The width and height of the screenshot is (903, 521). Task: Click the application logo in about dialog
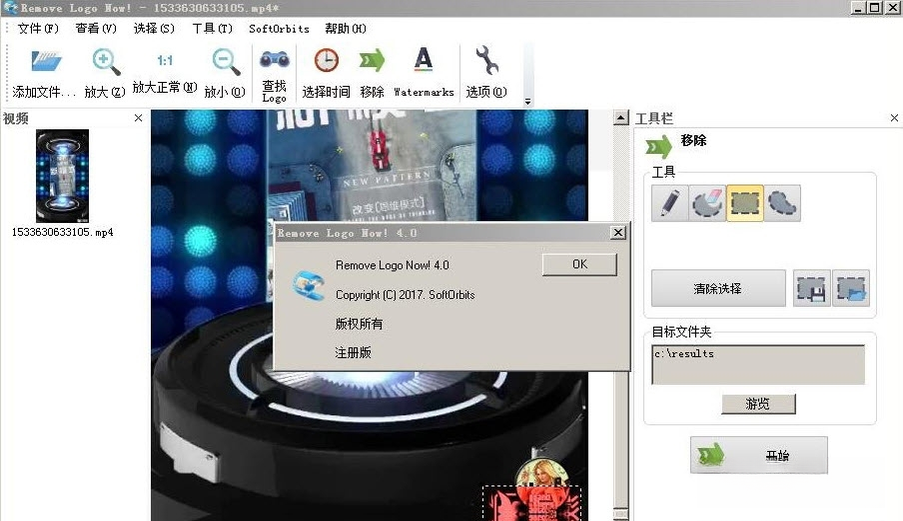point(308,285)
